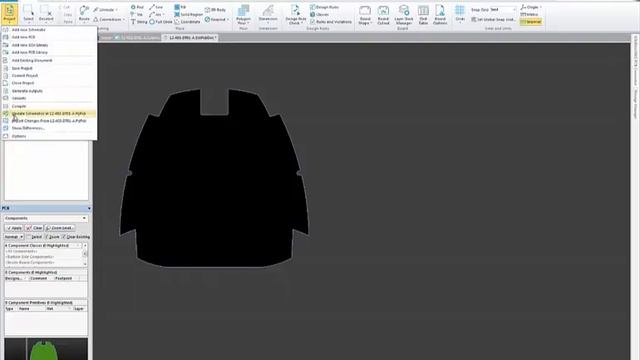
Task: Insert a Drill Table
Action: click(x=423, y=15)
